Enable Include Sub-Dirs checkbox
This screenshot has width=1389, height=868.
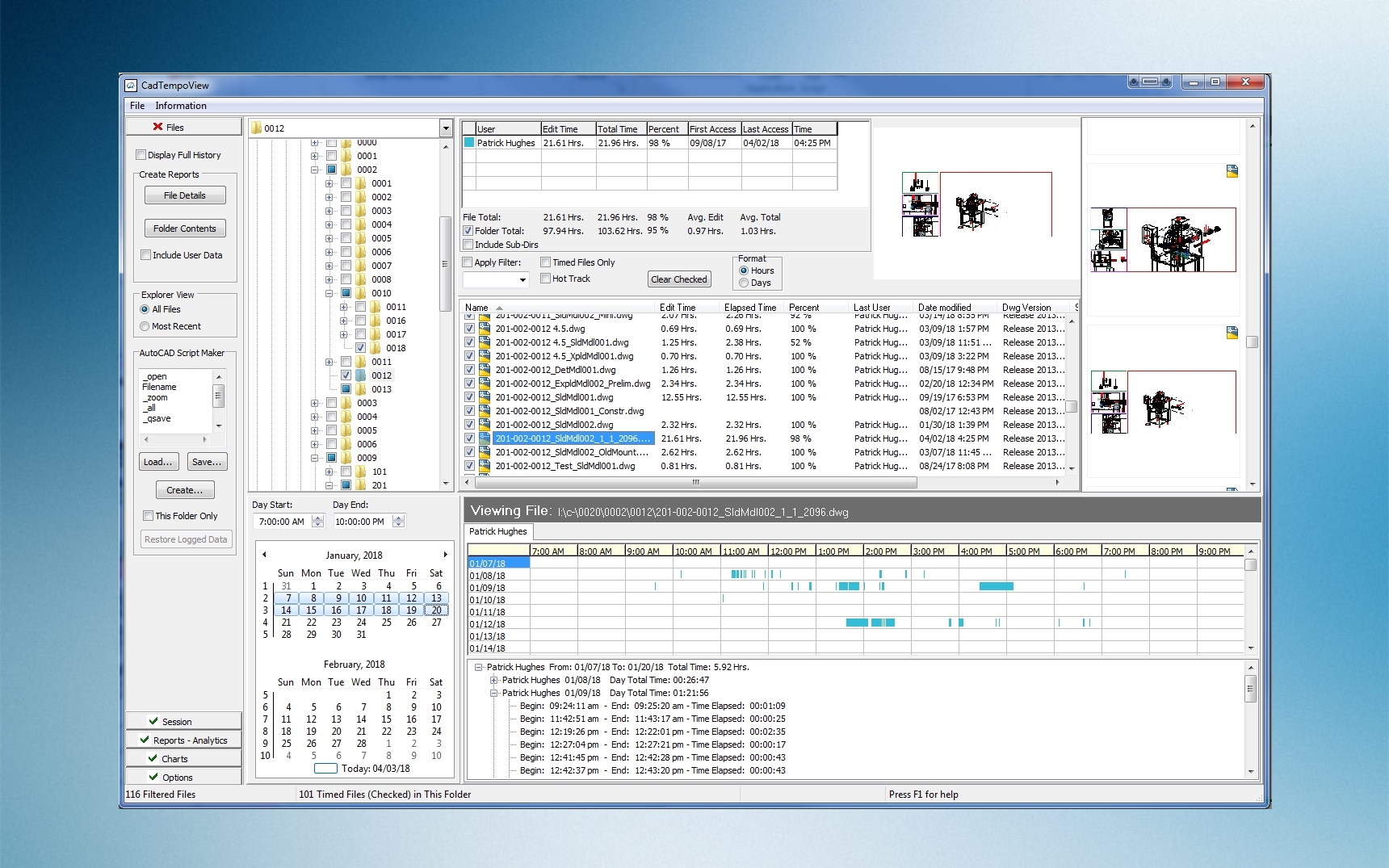pos(468,245)
